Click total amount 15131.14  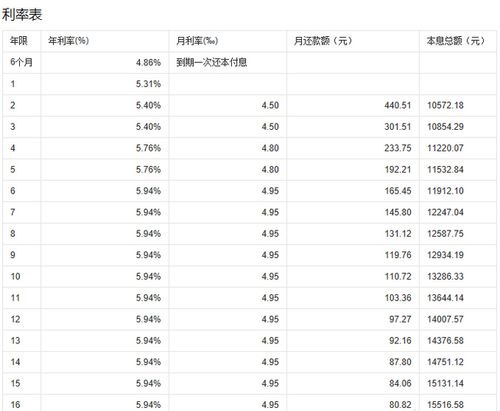[x=445, y=383]
